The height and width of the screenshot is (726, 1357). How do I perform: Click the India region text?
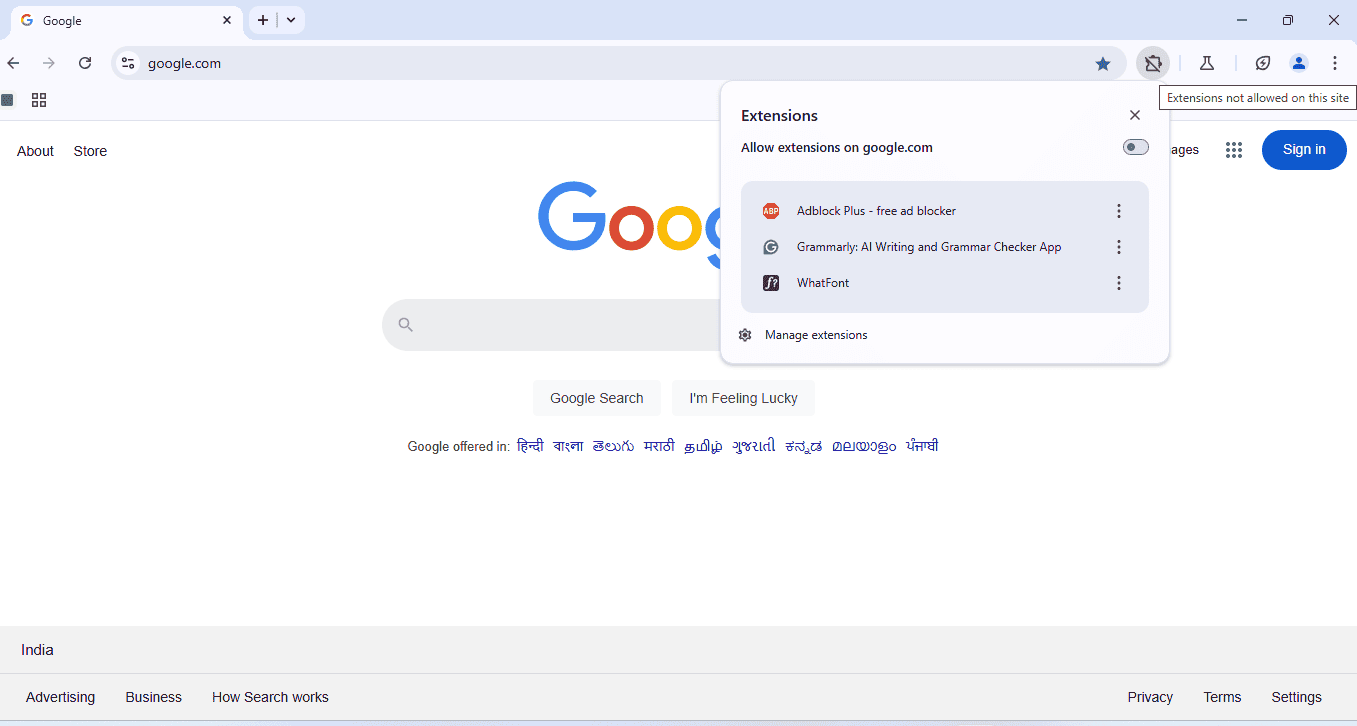point(37,650)
